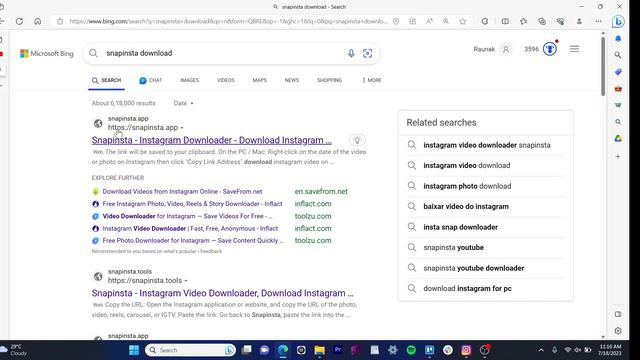Select related search 'download instagram for pc'

[x=467, y=289]
